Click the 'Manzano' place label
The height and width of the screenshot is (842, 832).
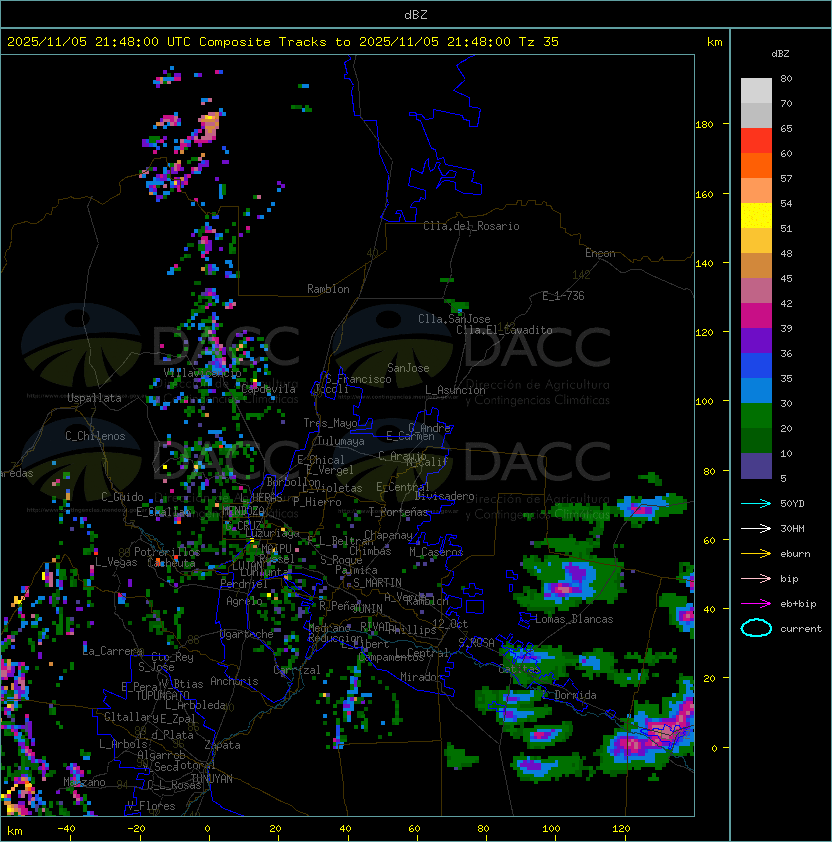(x=84, y=782)
